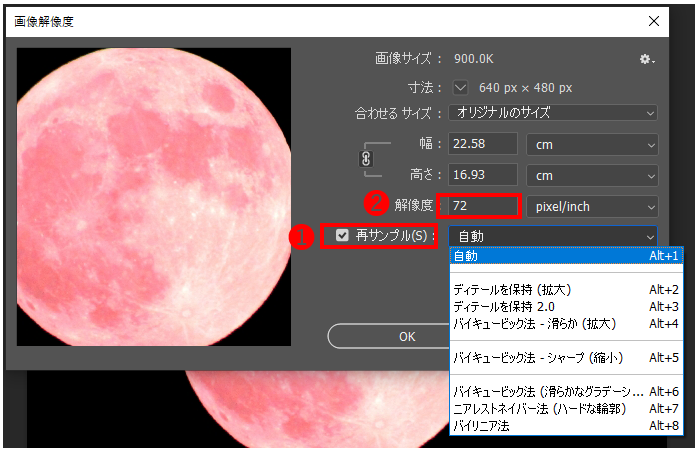Toggle the width-height constrain link icon

[366, 159]
